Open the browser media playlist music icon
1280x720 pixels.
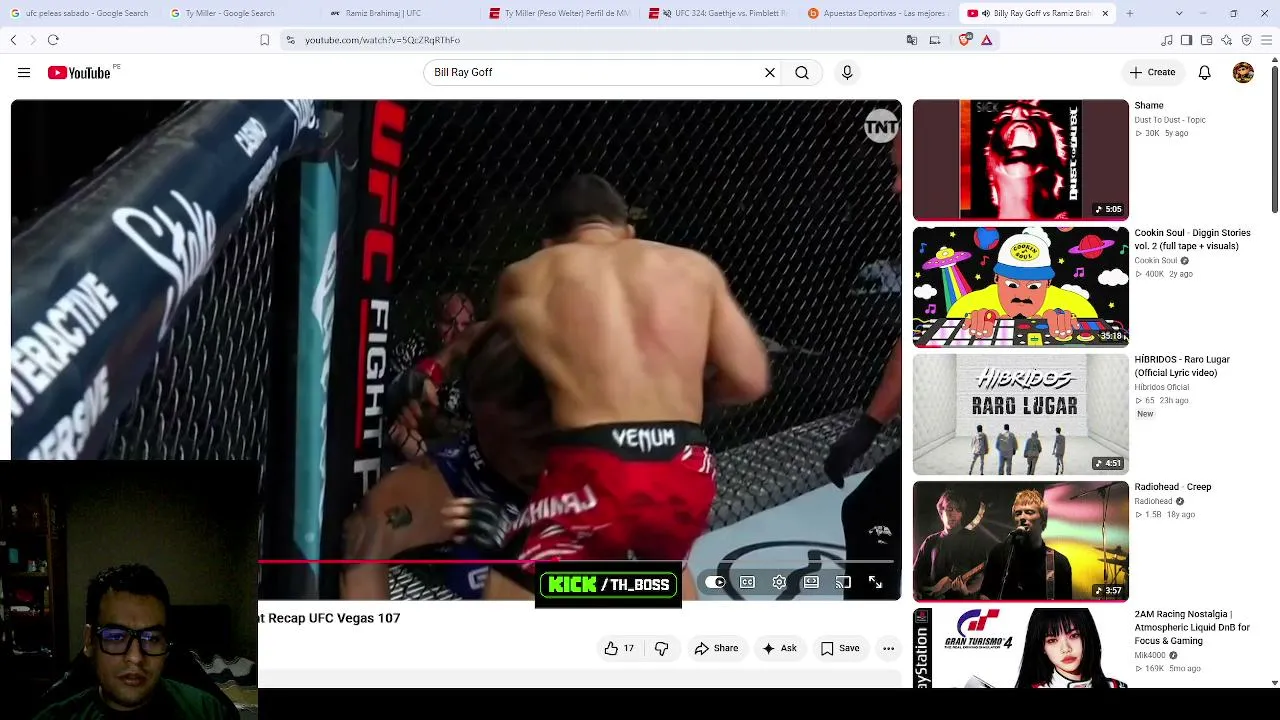[x=1167, y=40]
